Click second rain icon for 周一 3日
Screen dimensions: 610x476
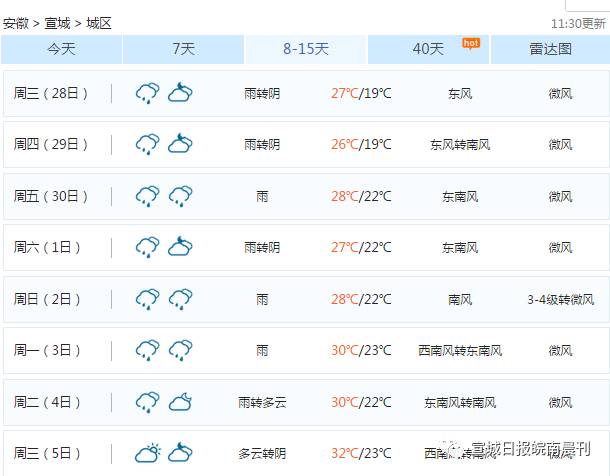pyautogui.click(x=181, y=350)
